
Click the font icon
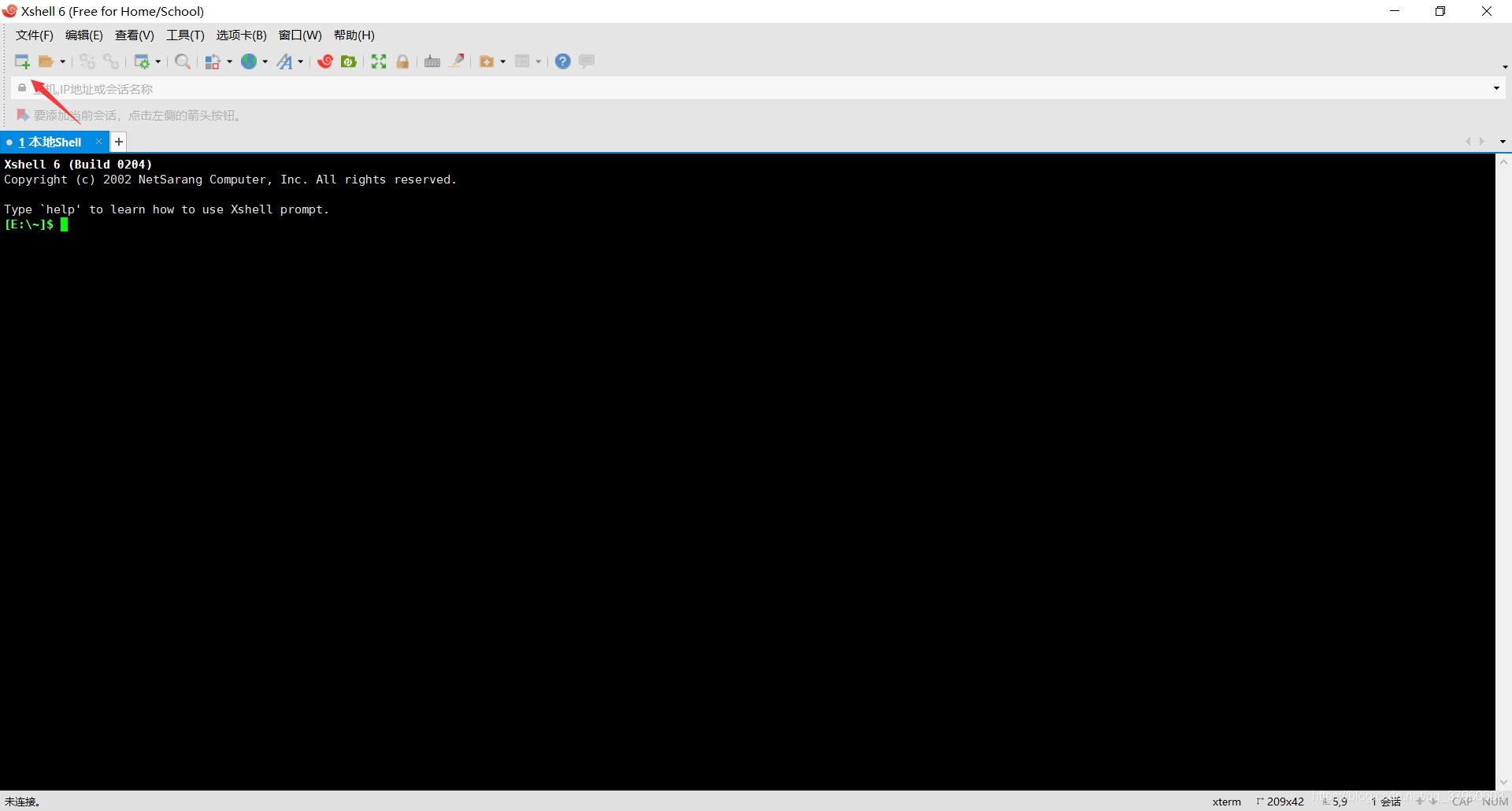pos(284,61)
